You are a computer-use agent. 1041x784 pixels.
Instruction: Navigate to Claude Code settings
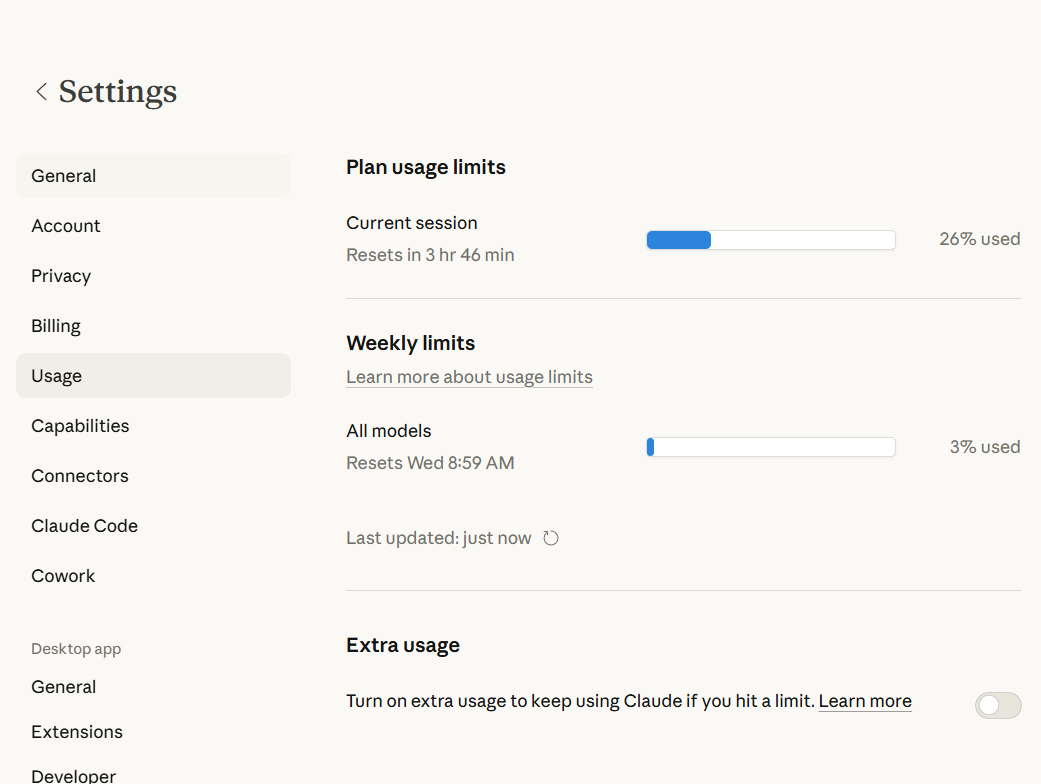point(85,526)
